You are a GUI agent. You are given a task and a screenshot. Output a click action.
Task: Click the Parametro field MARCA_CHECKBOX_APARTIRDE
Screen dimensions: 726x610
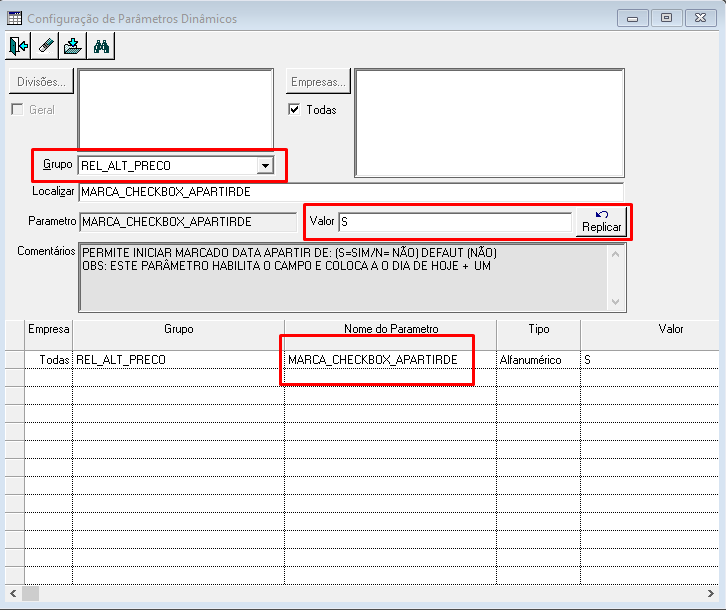[x=188, y=222]
